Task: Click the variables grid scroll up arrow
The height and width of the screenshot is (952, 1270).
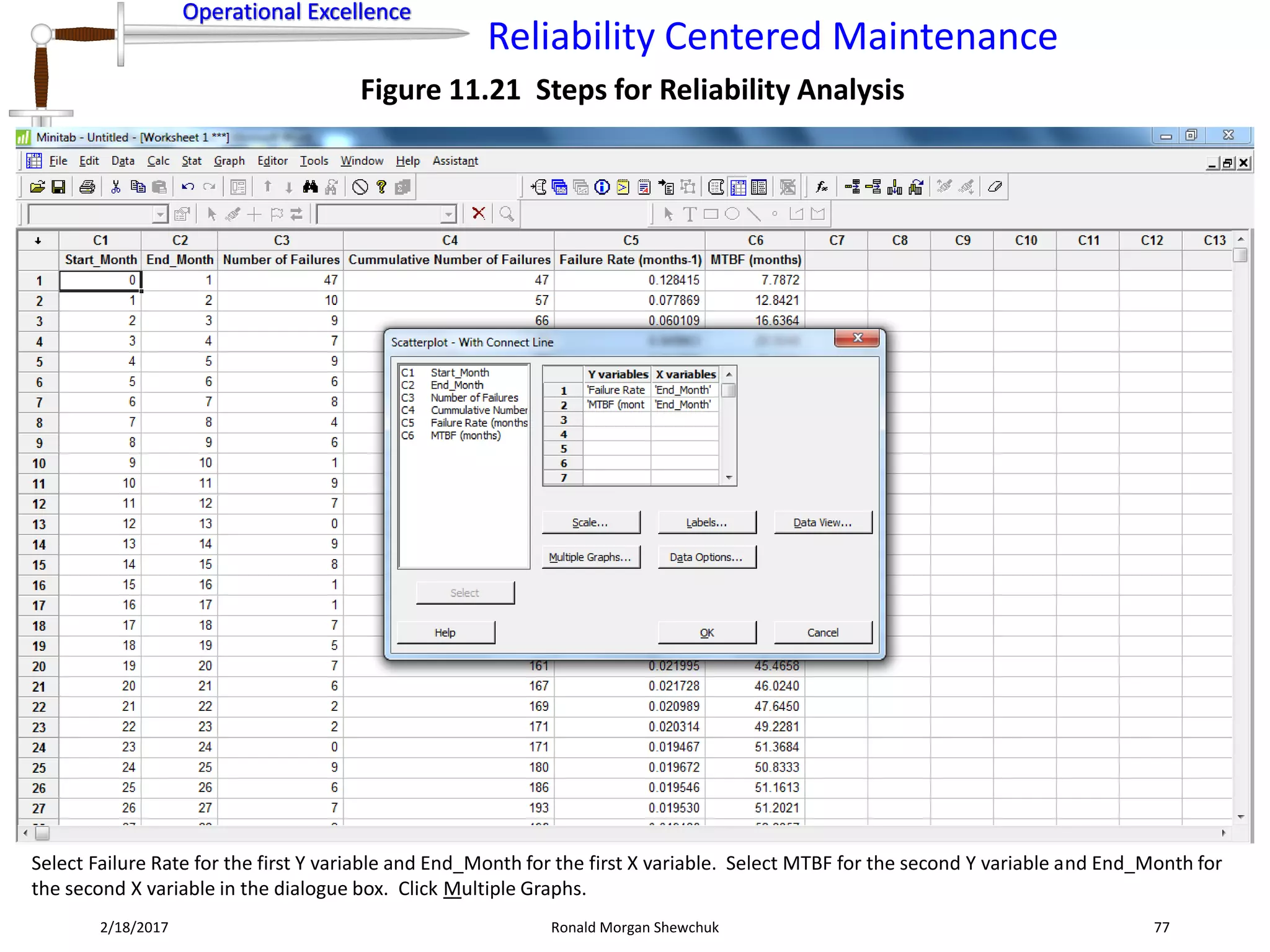Action: click(729, 374)
